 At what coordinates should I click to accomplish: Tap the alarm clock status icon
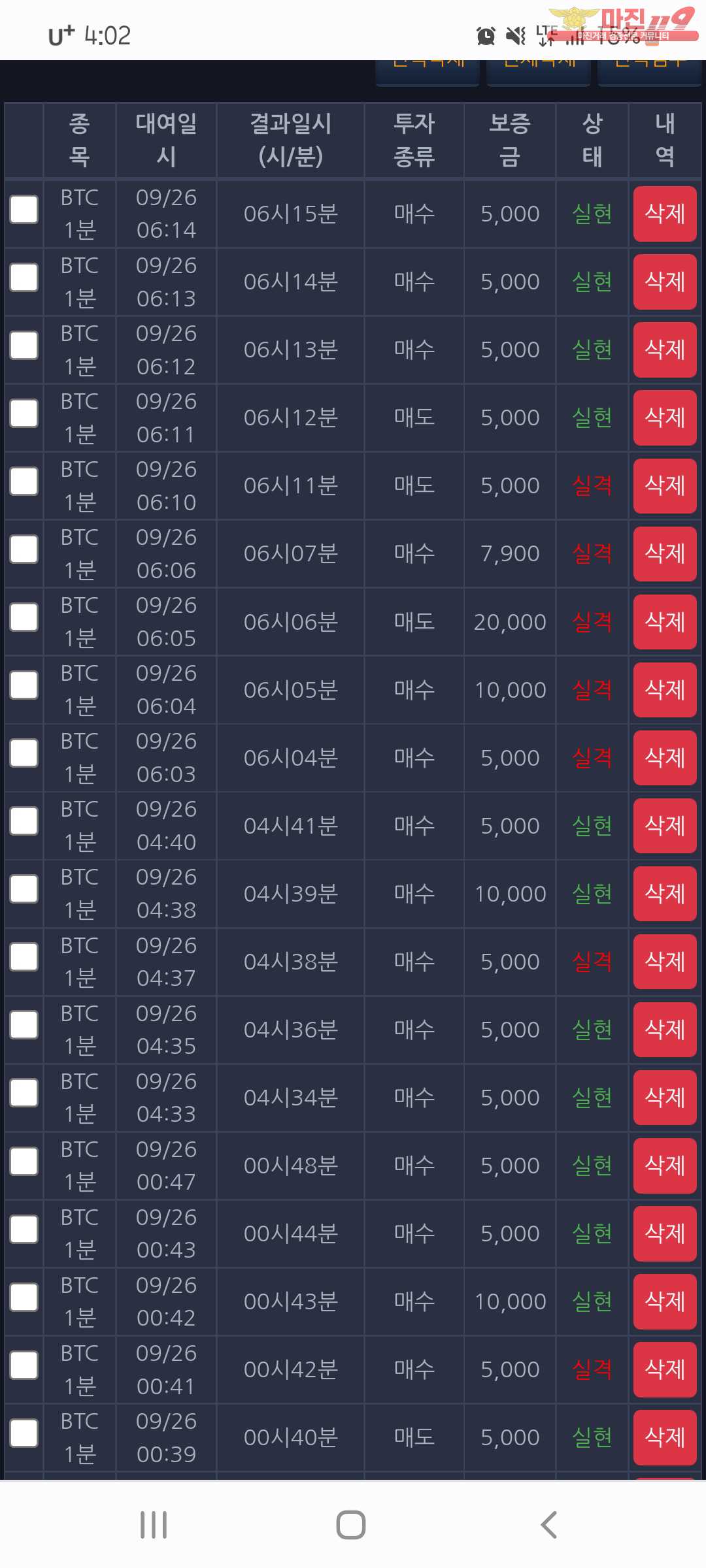coord(486,36)
